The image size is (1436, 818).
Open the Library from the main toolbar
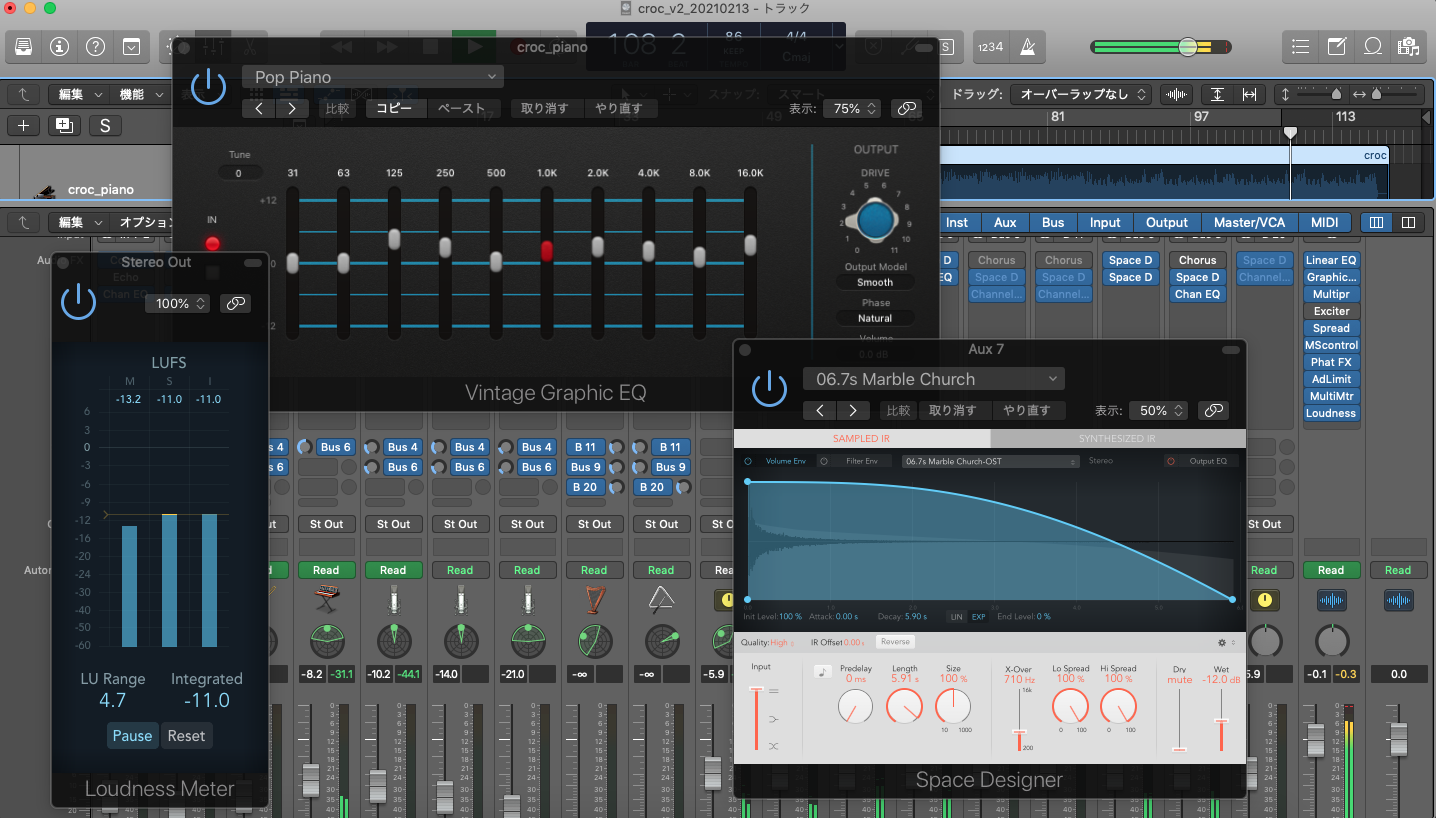(23, 46)
